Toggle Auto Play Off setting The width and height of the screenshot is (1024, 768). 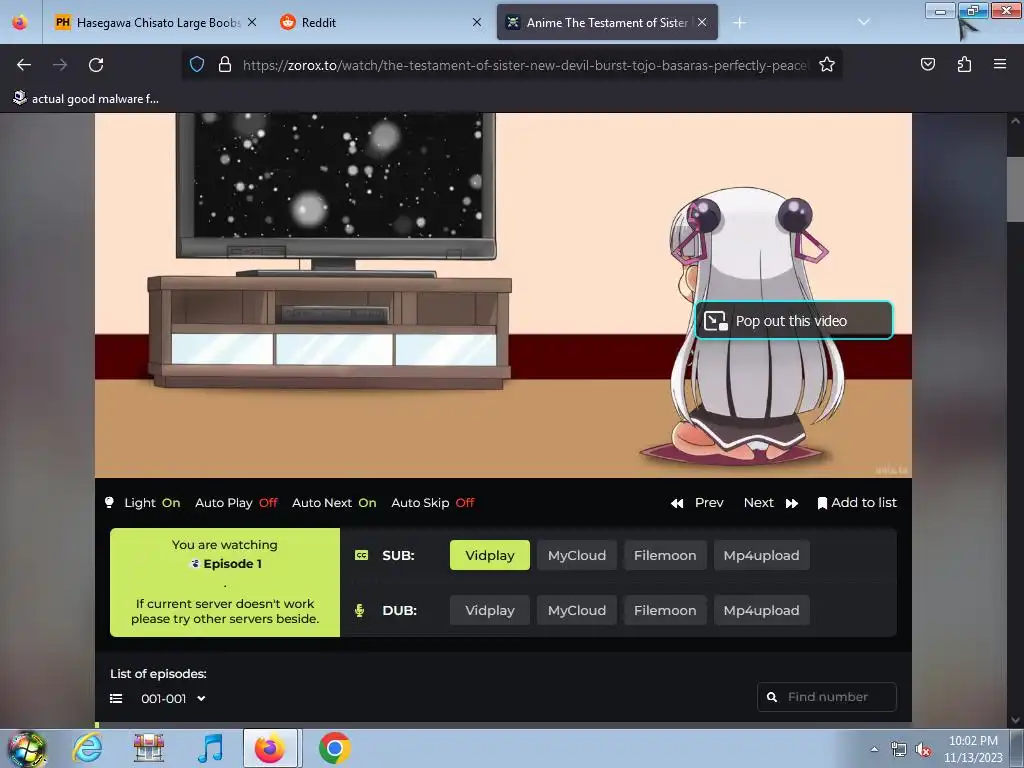pyautogui.click(x=236, y=503)
